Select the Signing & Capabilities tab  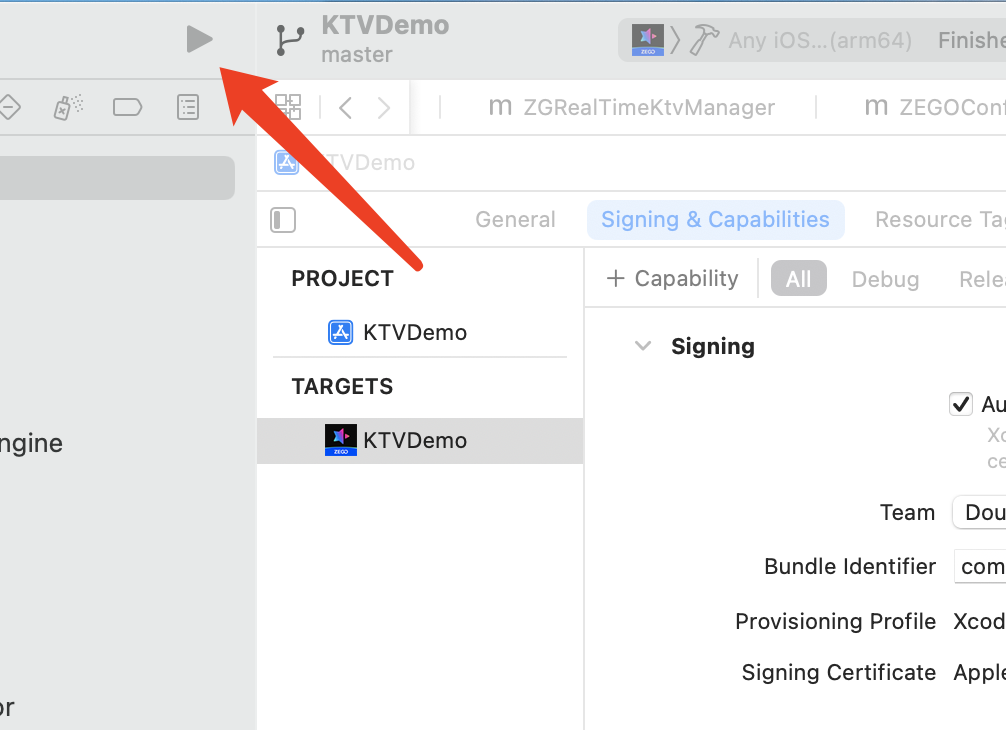tap(715, 219)
